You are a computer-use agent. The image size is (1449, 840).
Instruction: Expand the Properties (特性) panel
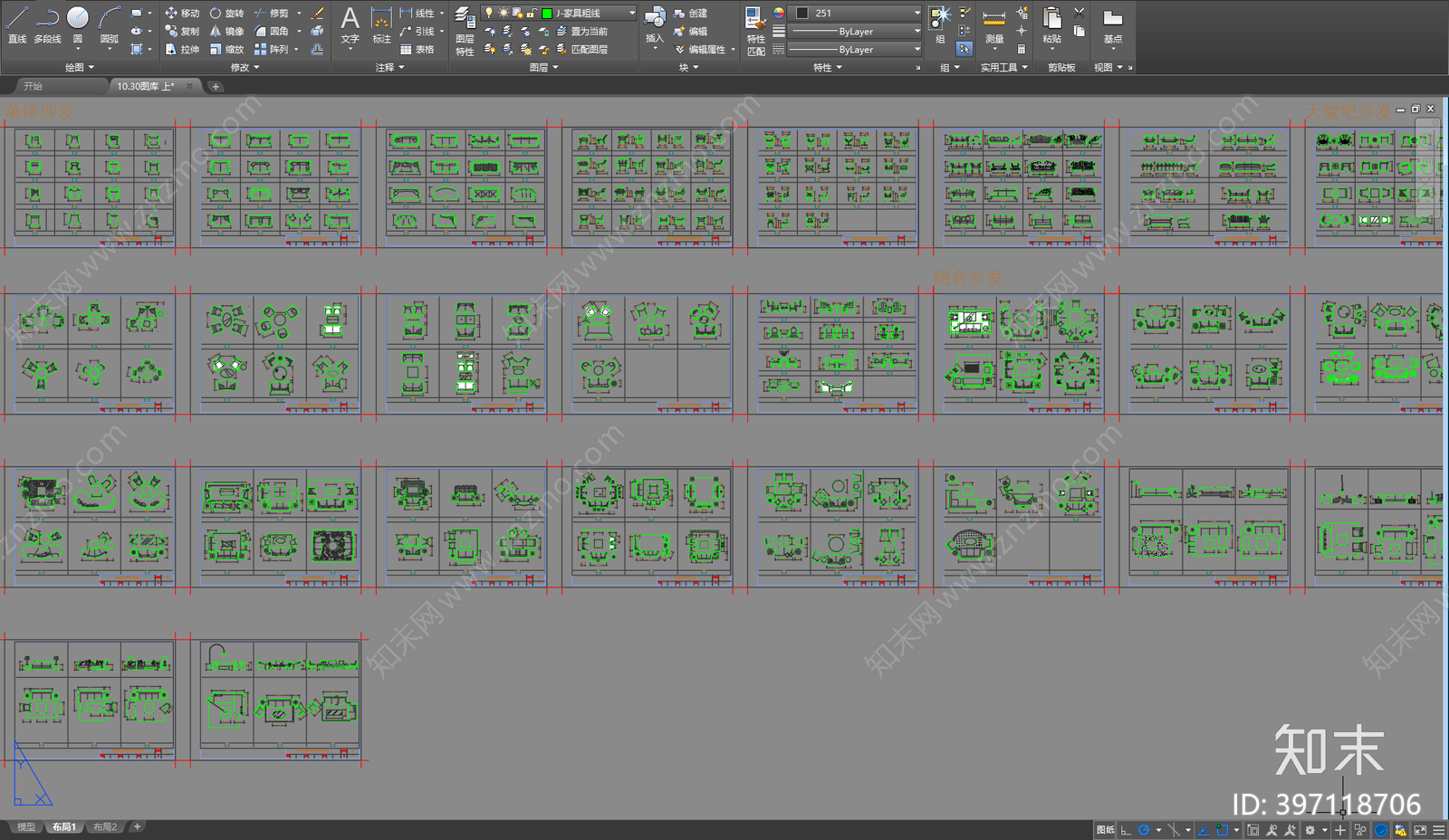[x=827, y=67]
